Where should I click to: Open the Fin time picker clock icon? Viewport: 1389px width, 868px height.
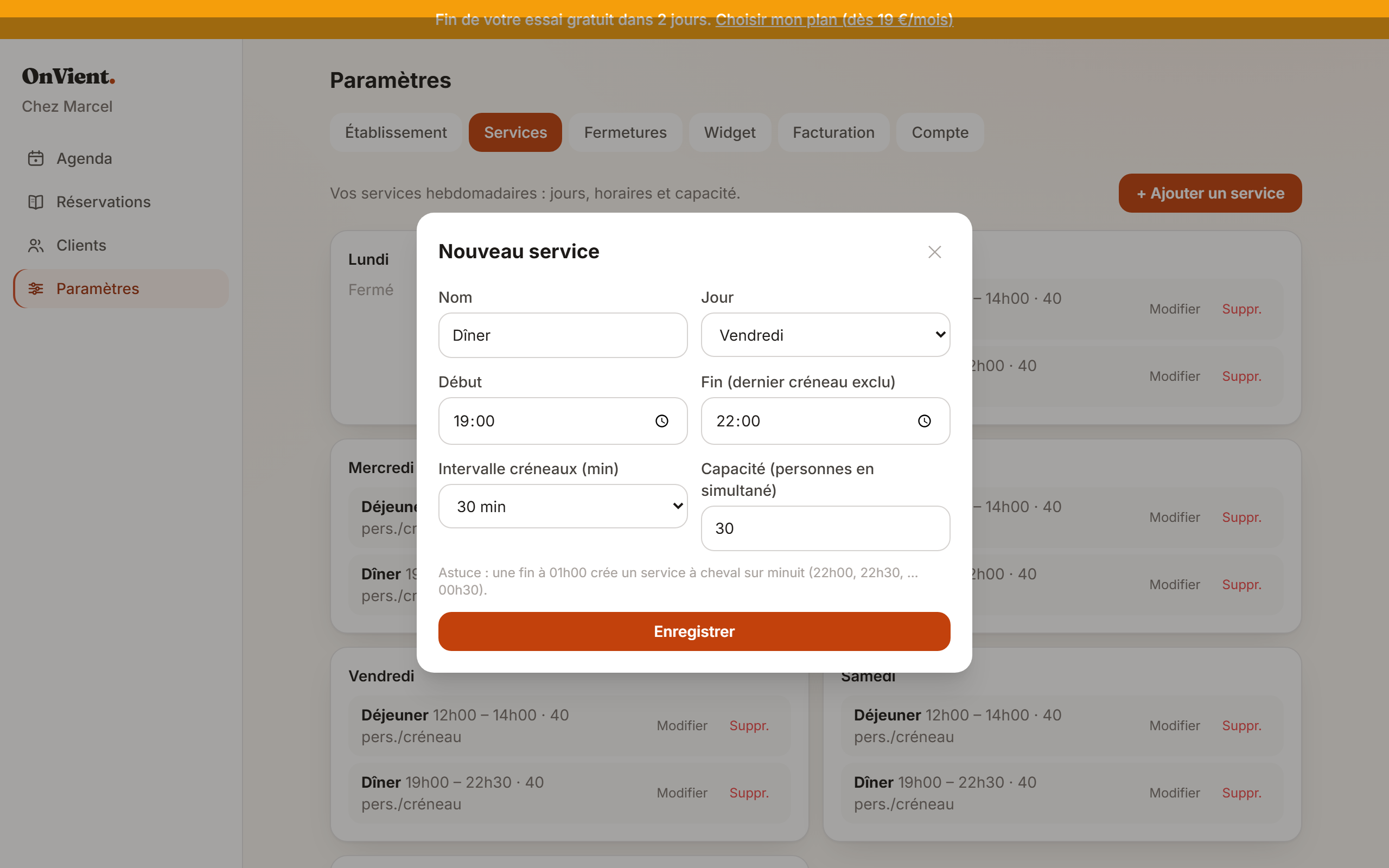pos(924,422)
